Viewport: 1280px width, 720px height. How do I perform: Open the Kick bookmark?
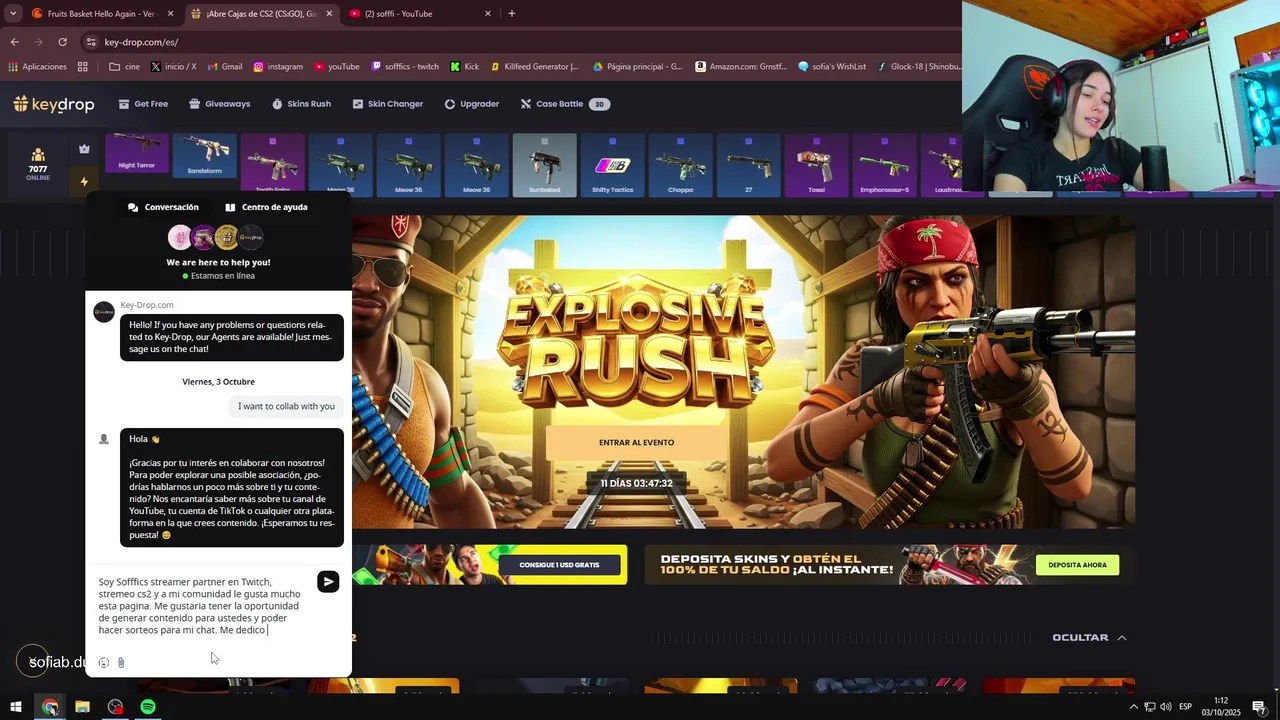tap(465, 67)
